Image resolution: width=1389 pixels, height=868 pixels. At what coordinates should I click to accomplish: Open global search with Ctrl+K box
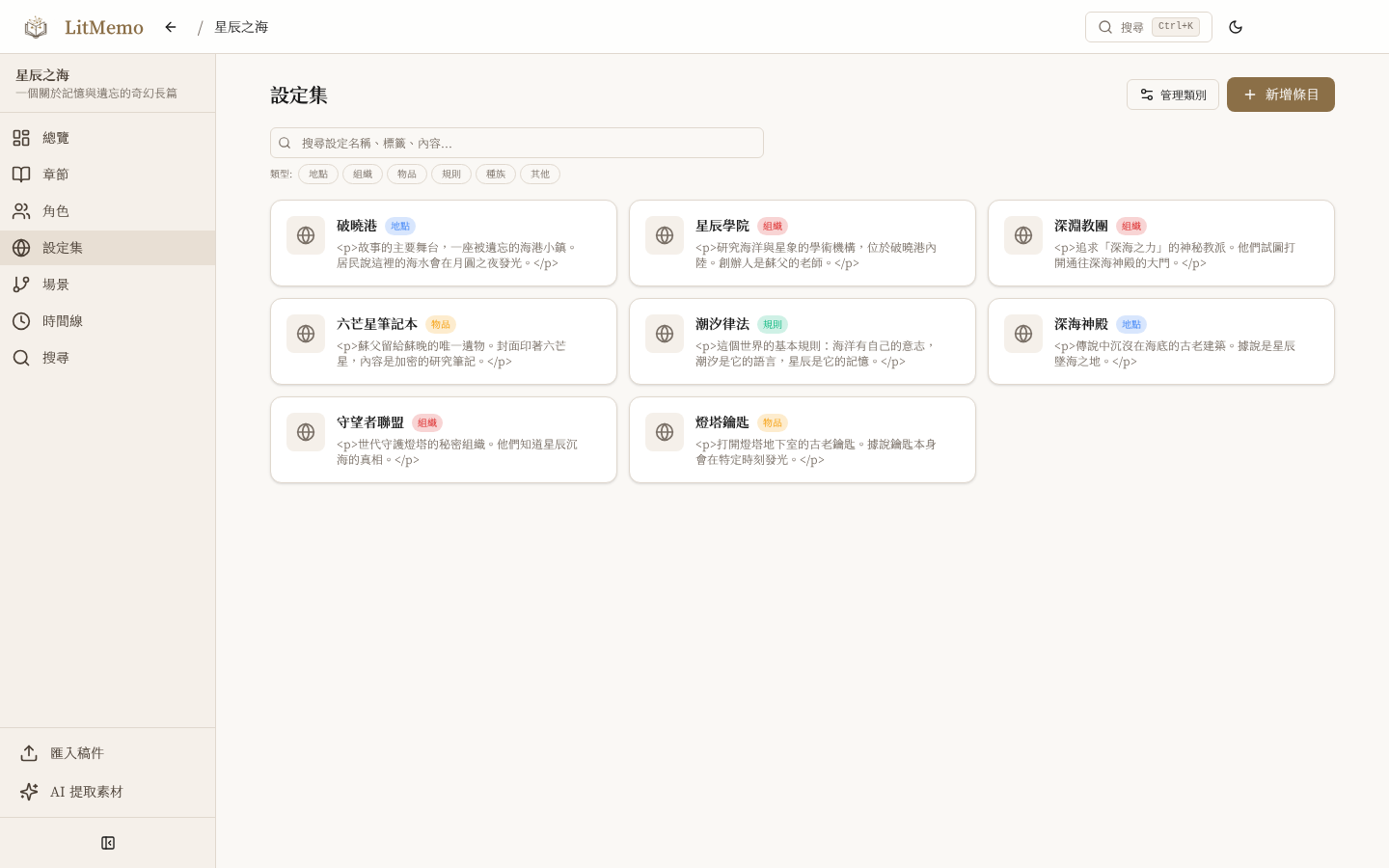[1149, 27]
